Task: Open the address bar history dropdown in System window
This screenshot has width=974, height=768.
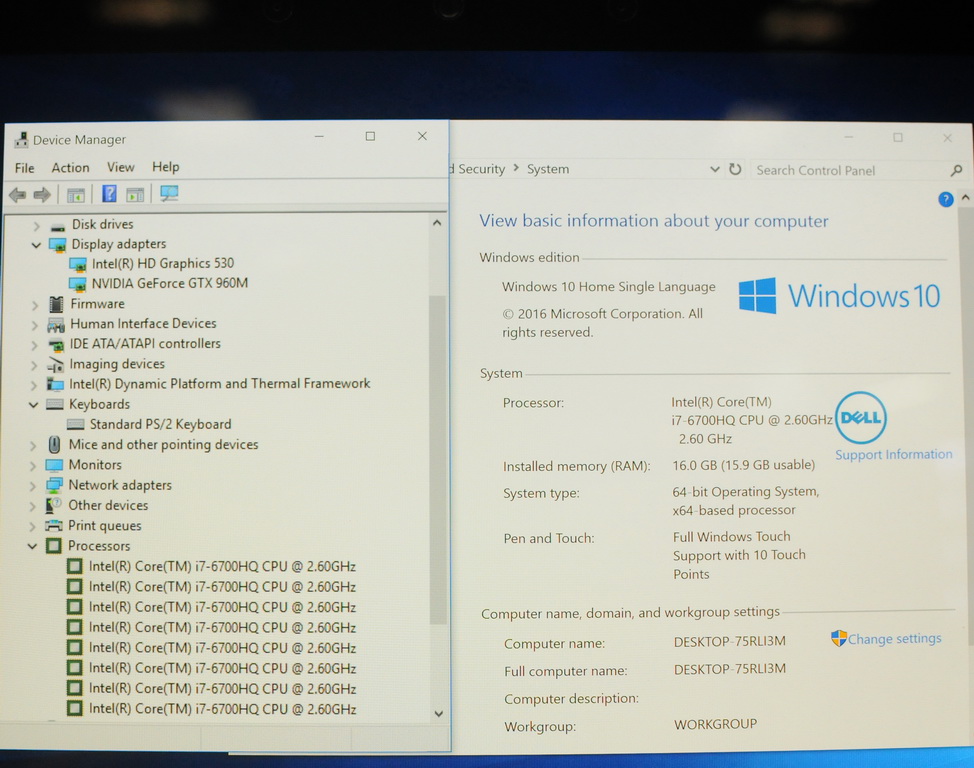Action: [x=714, y=169]
